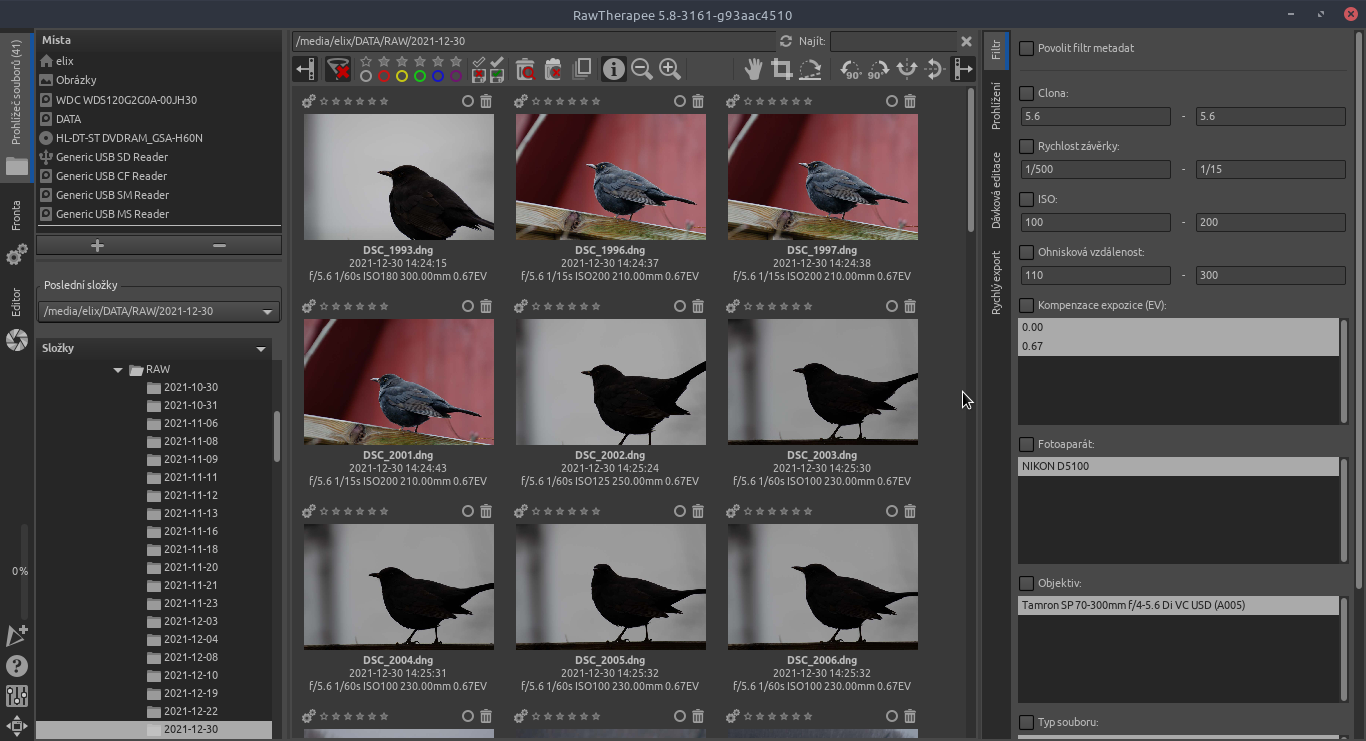
Task: Flip image vertically icon
Action: [x=934, y=69]
